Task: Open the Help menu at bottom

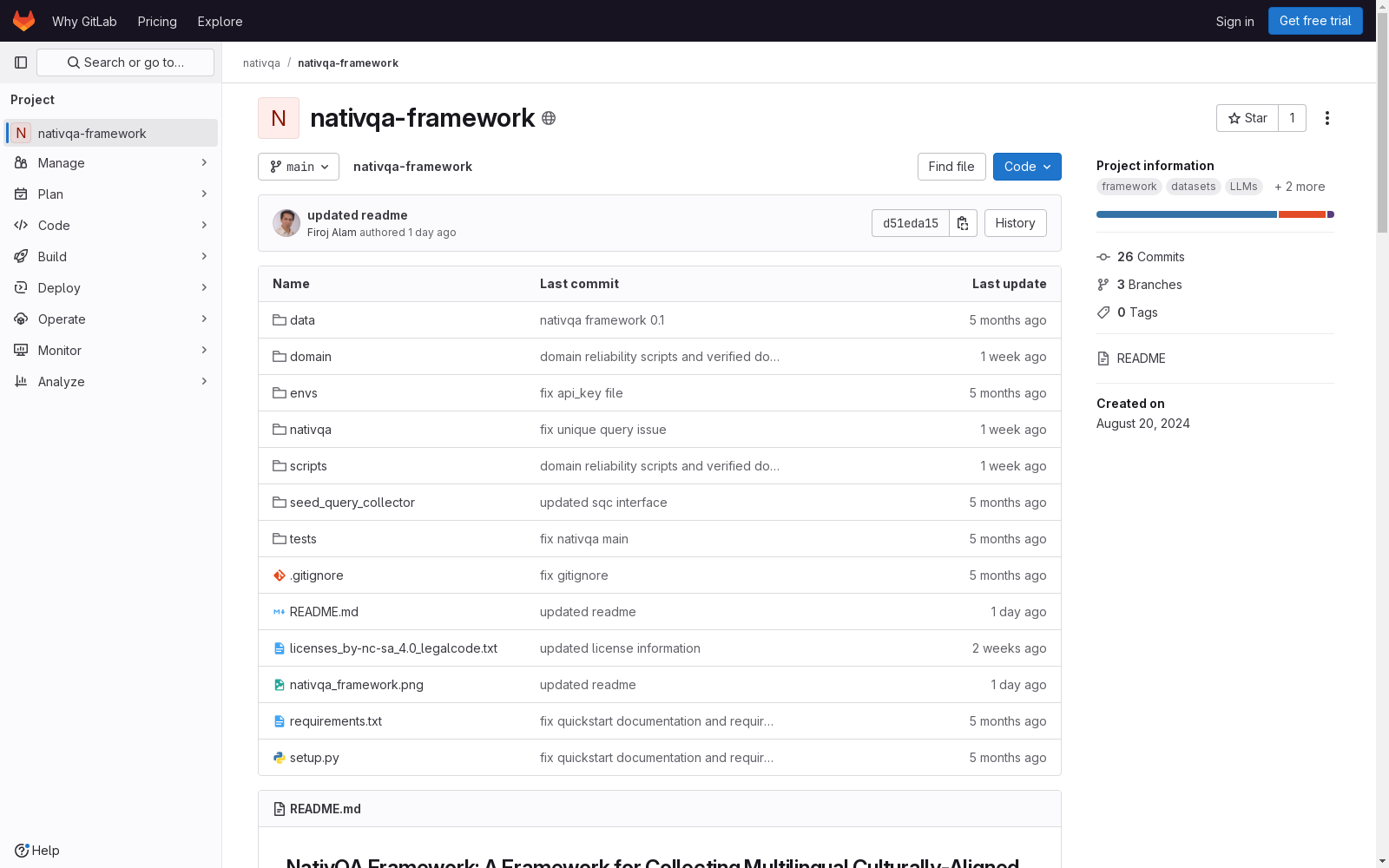Action: [36, 851]
